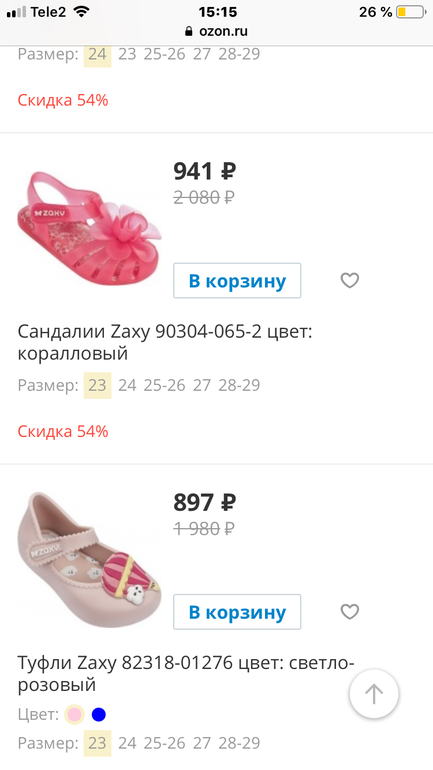Choose size 25-26 for coral sandals
Image resolution: width=433 pixels, height=770 pixels.
pyautogui.click(x=164, y=385)
